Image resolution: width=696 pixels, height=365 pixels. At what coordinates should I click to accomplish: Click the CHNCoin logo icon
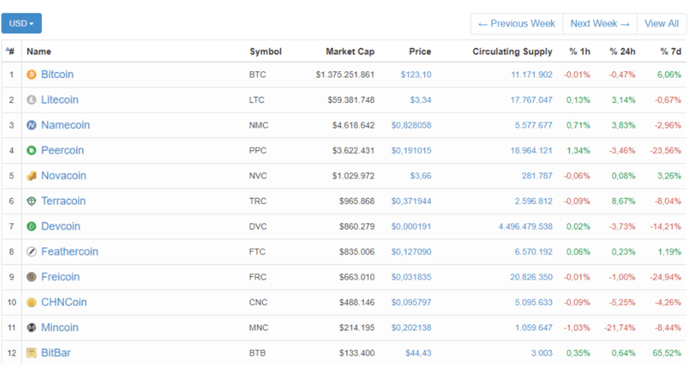(x=31, y=302)
